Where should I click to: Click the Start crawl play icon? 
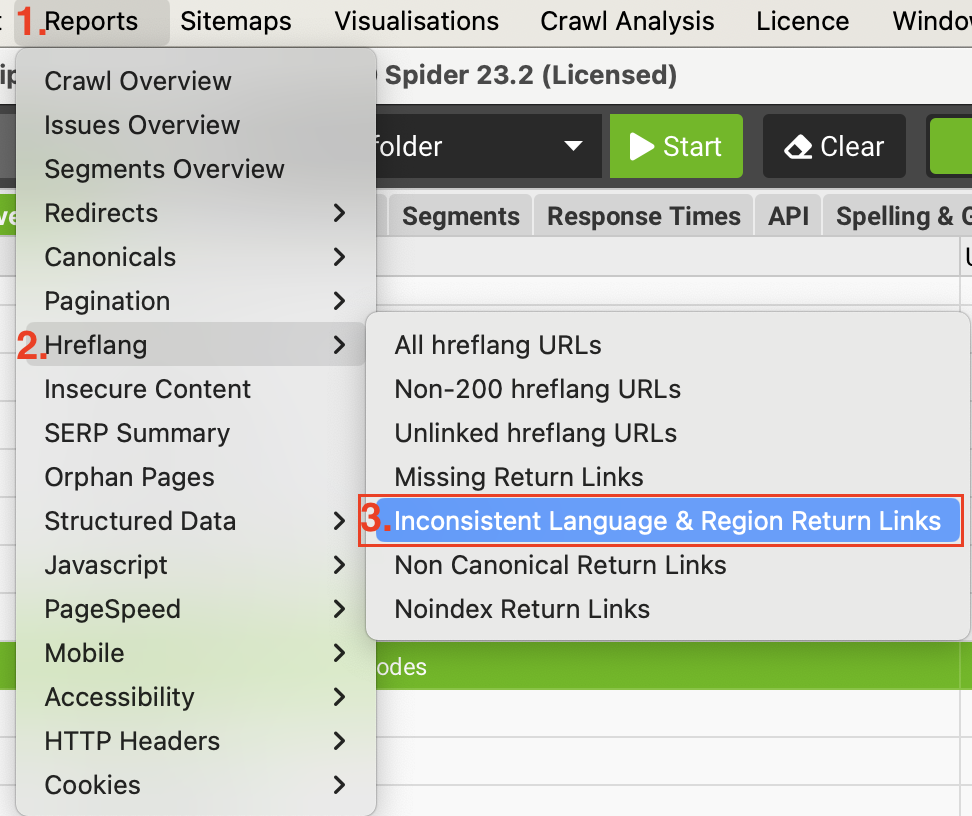click(x=642, y=147)
